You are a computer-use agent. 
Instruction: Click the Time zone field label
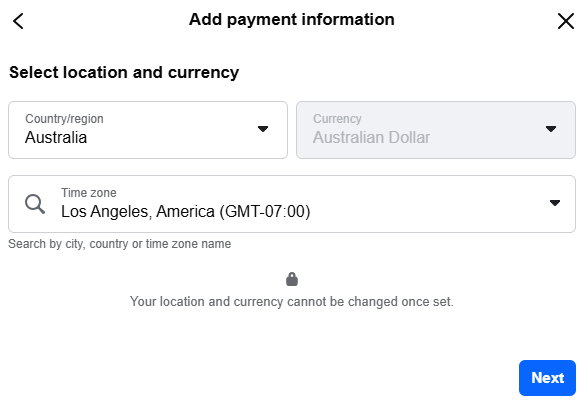[89, 193]
